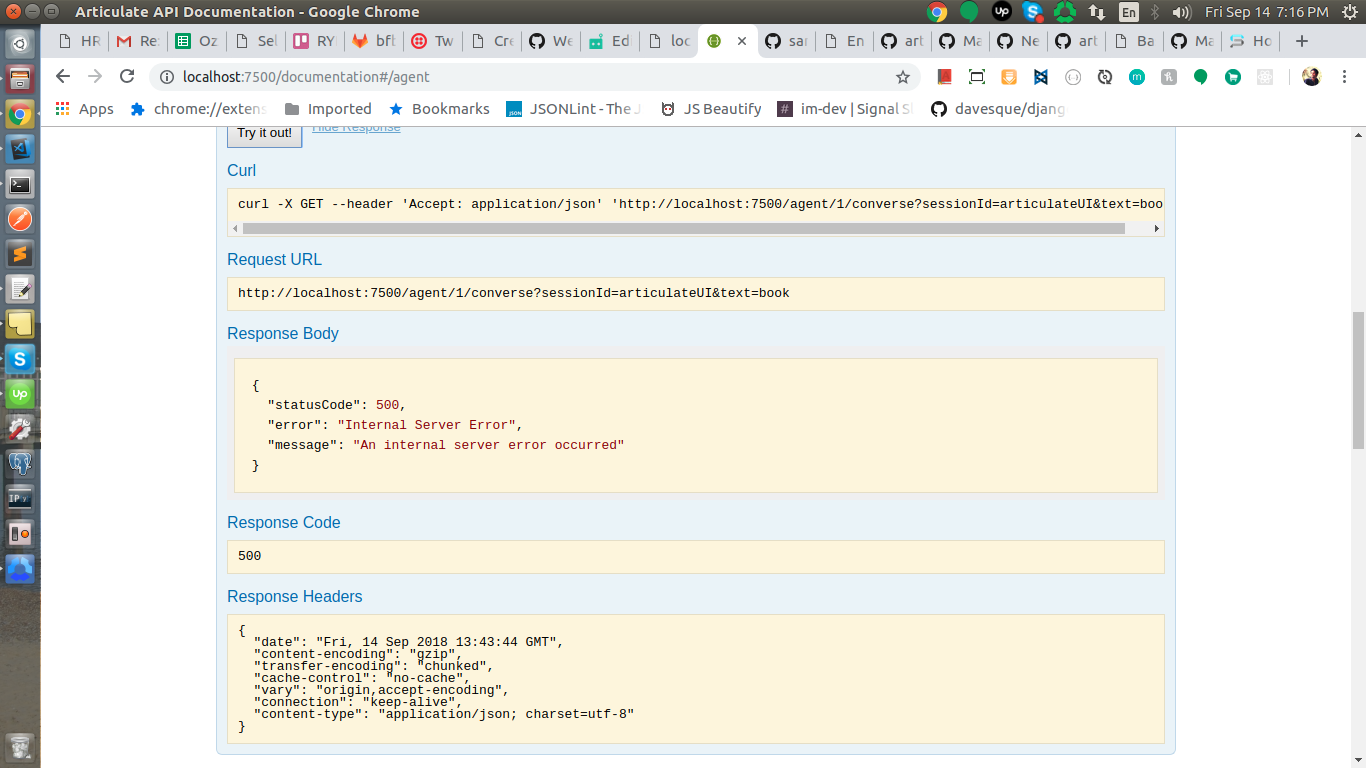Open the React developer tools extension icon
Screen dimensions: 1366x768
[1265, 77]
